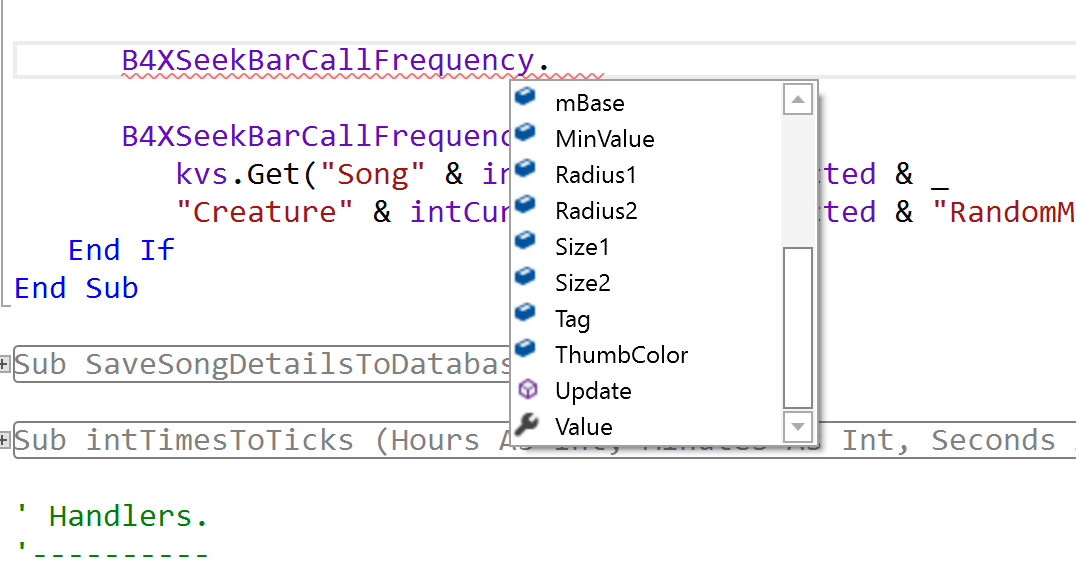Select the Update method suggestion
The height and width of the screenshot is (576, 1076).
pos(593,391)
